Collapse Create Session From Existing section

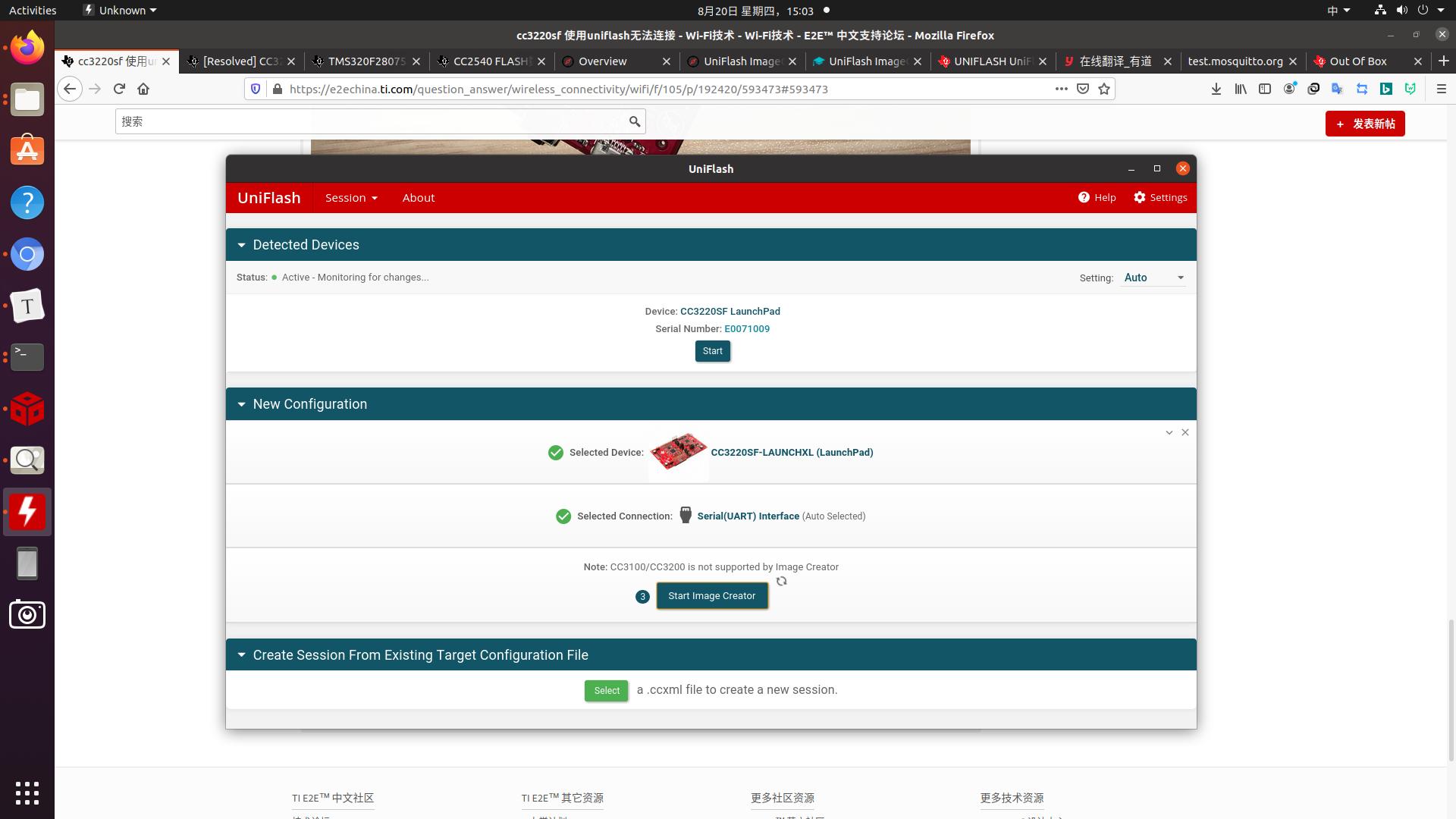point(241,655)
